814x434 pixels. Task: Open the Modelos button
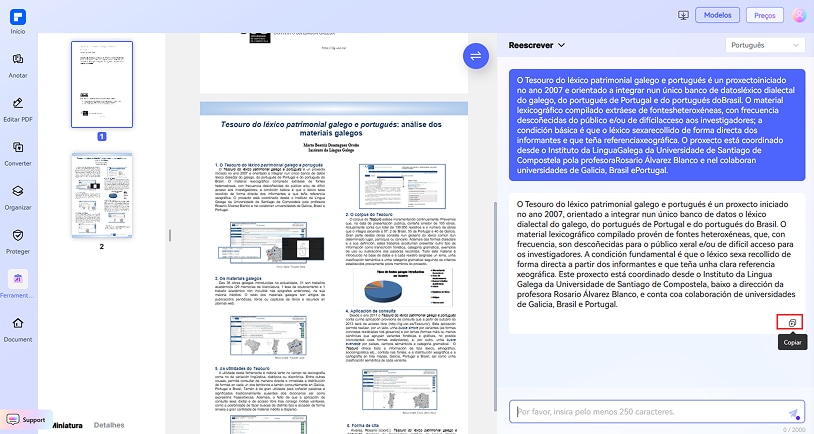pyautogui.click(x=717, y=15)
